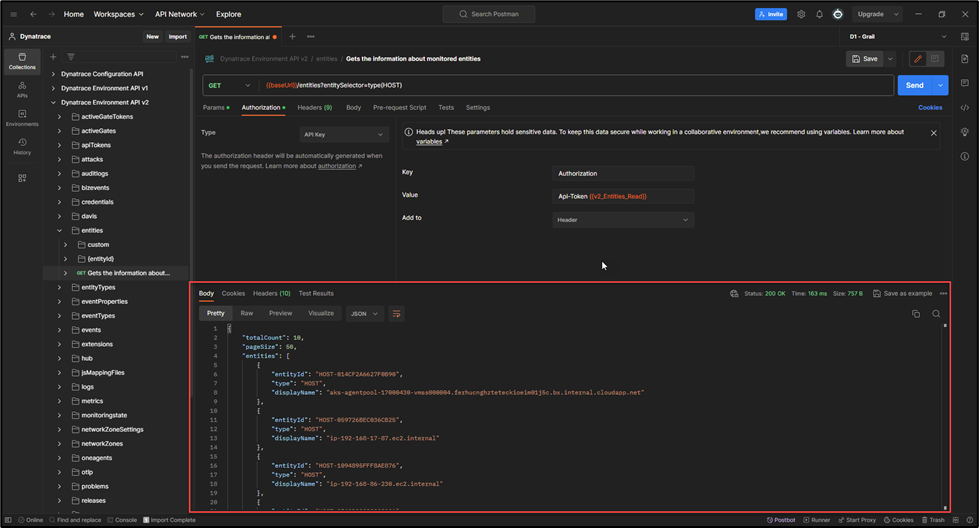Open the API Key type dropdown
Screen dimensions: 979x528
pyautogui.click(x=344, y=134)
